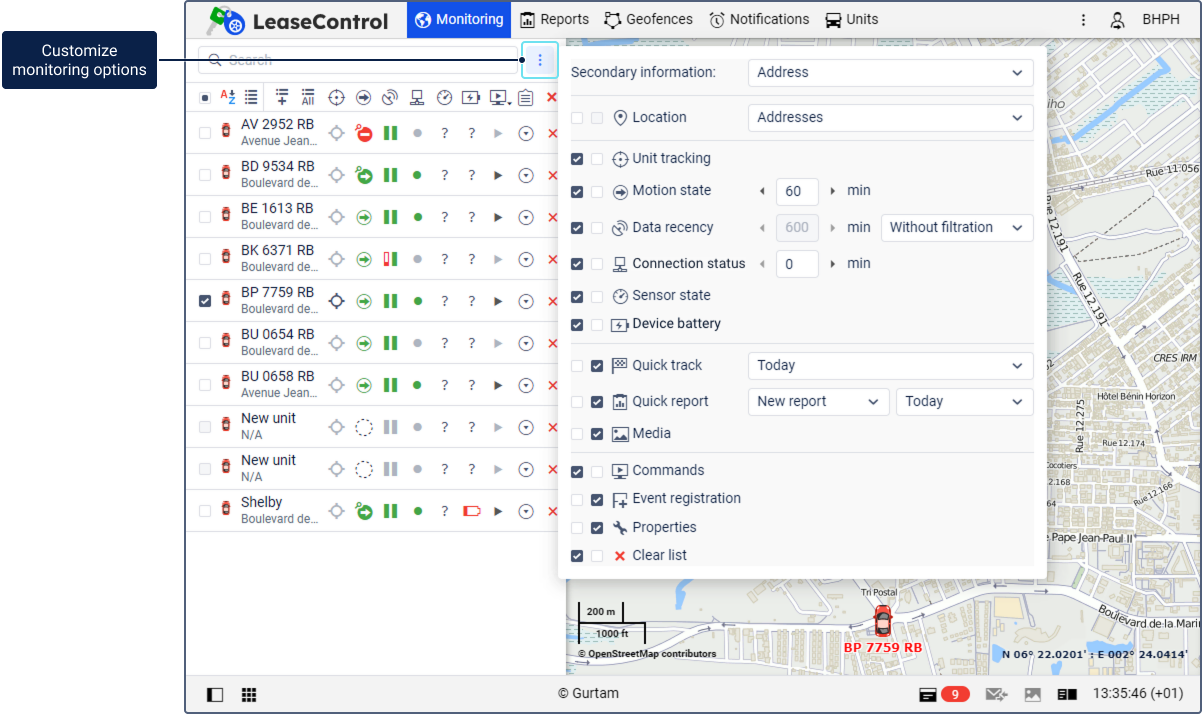Image resolution: width=1202 pixels, height=714 pixels.
Task: Select the AV 2952 RB unit checkbox
Action: [205, 133]
